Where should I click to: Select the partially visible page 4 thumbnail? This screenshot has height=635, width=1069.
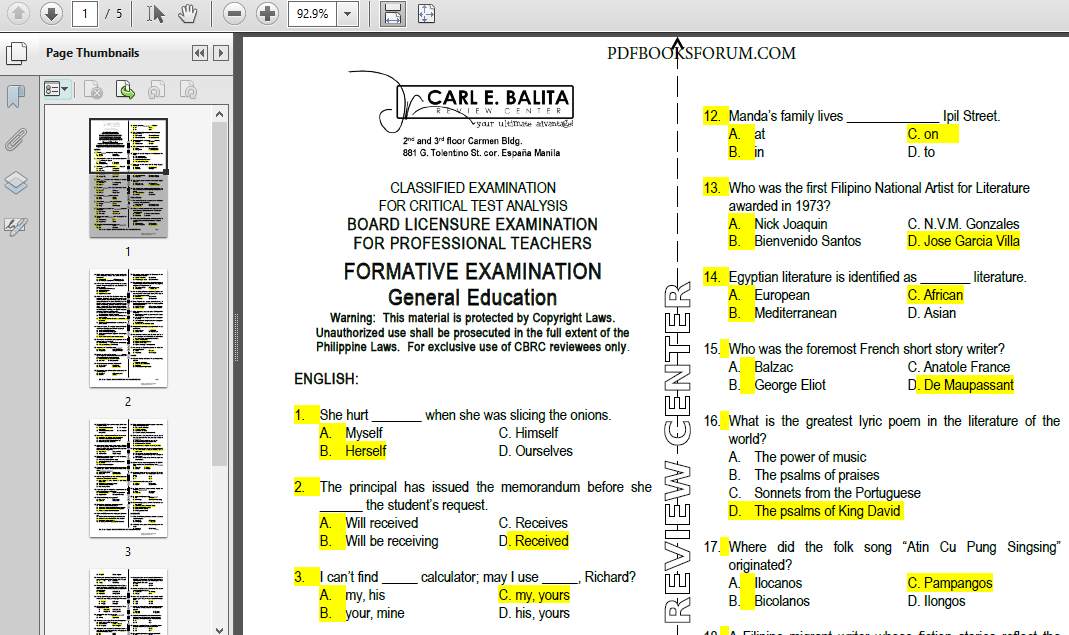(128, 602)
